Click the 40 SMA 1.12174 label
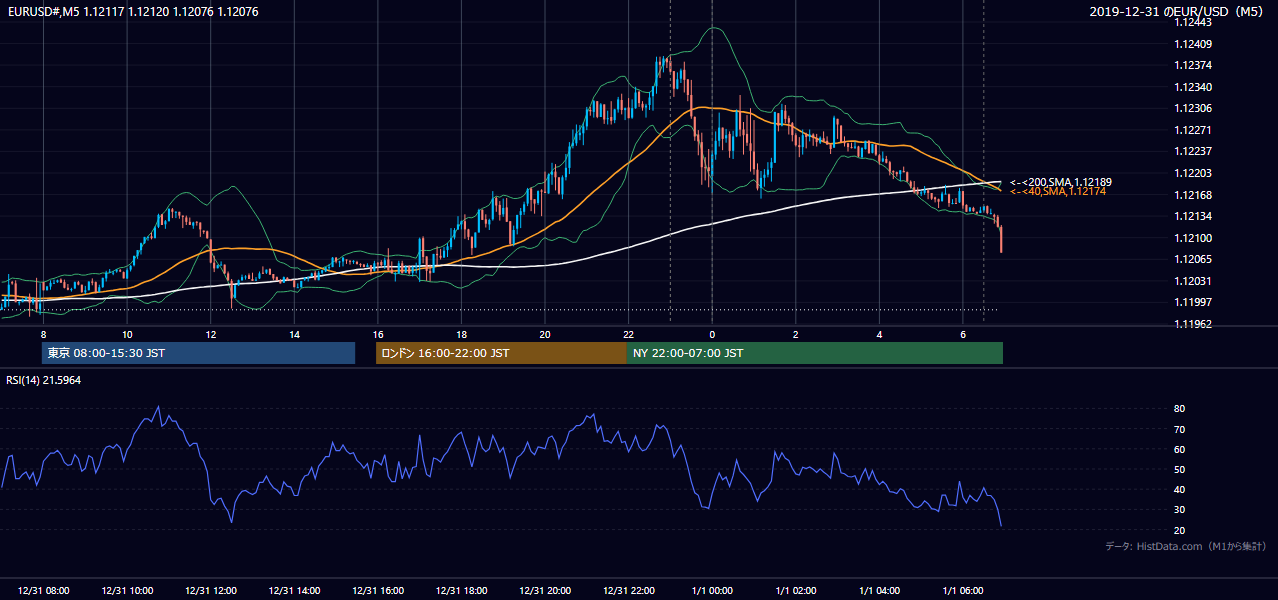 1057,191
